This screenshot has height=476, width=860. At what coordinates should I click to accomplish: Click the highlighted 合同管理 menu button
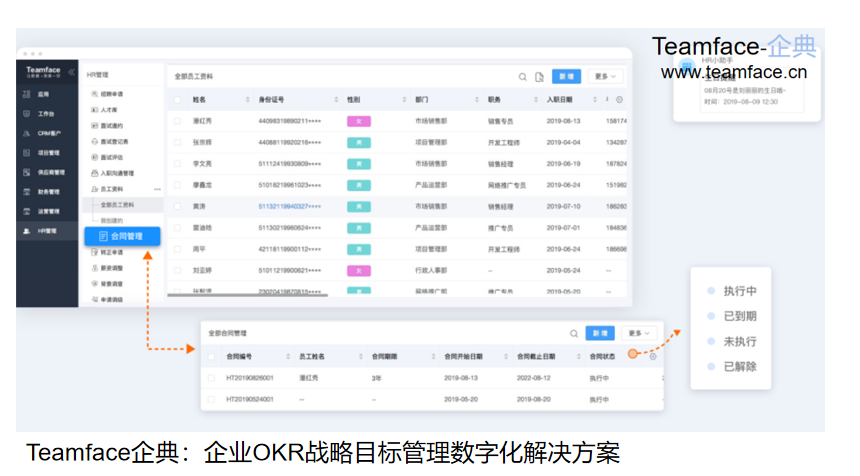pyautogui.click(x=122, y=236)
